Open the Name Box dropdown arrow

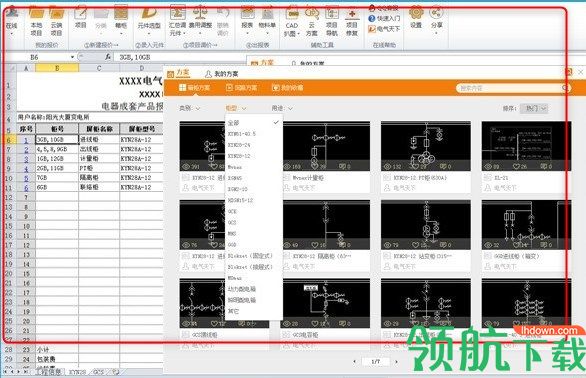click(72, 57)
